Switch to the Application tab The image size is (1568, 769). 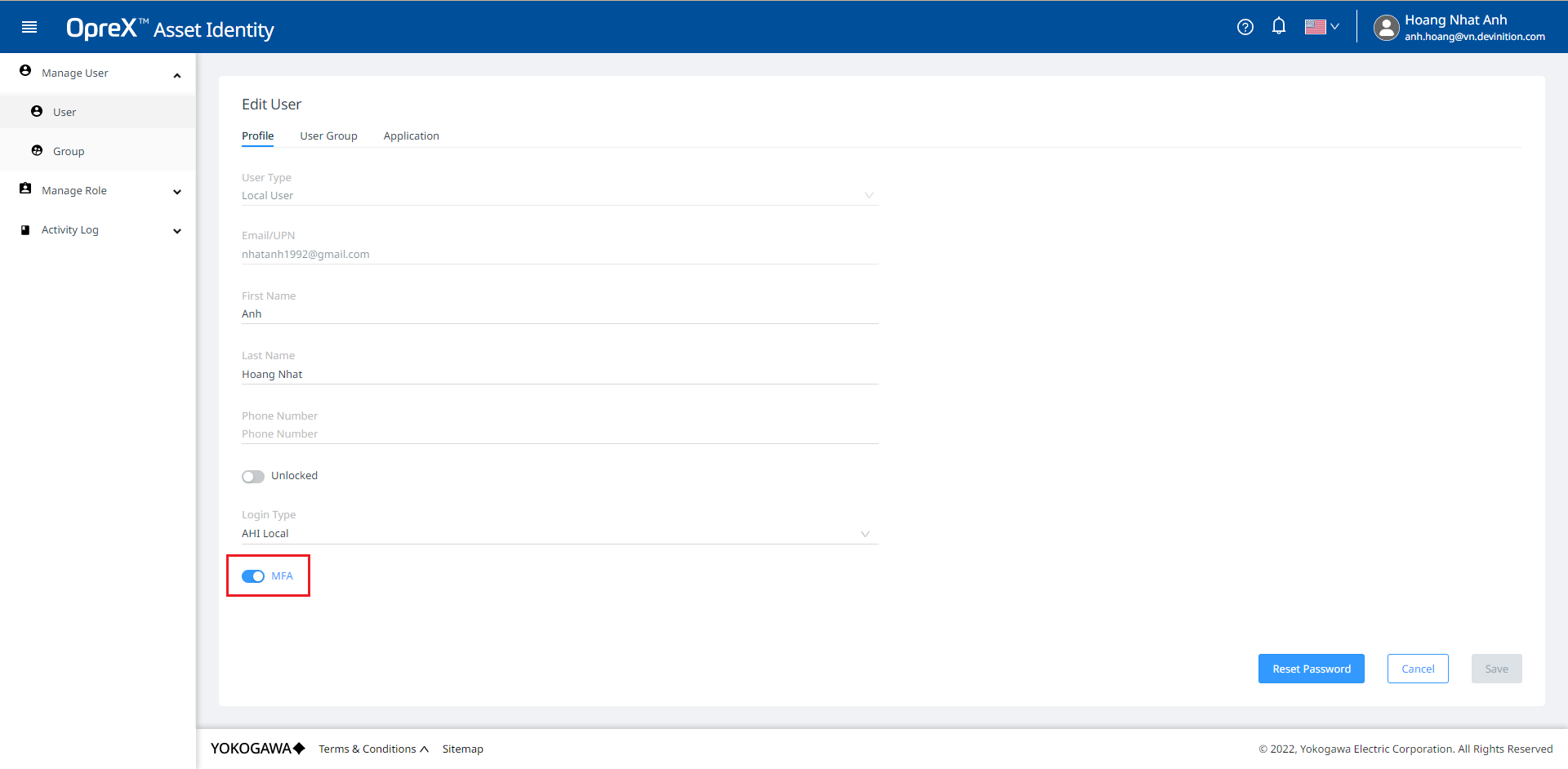[411, 136]
